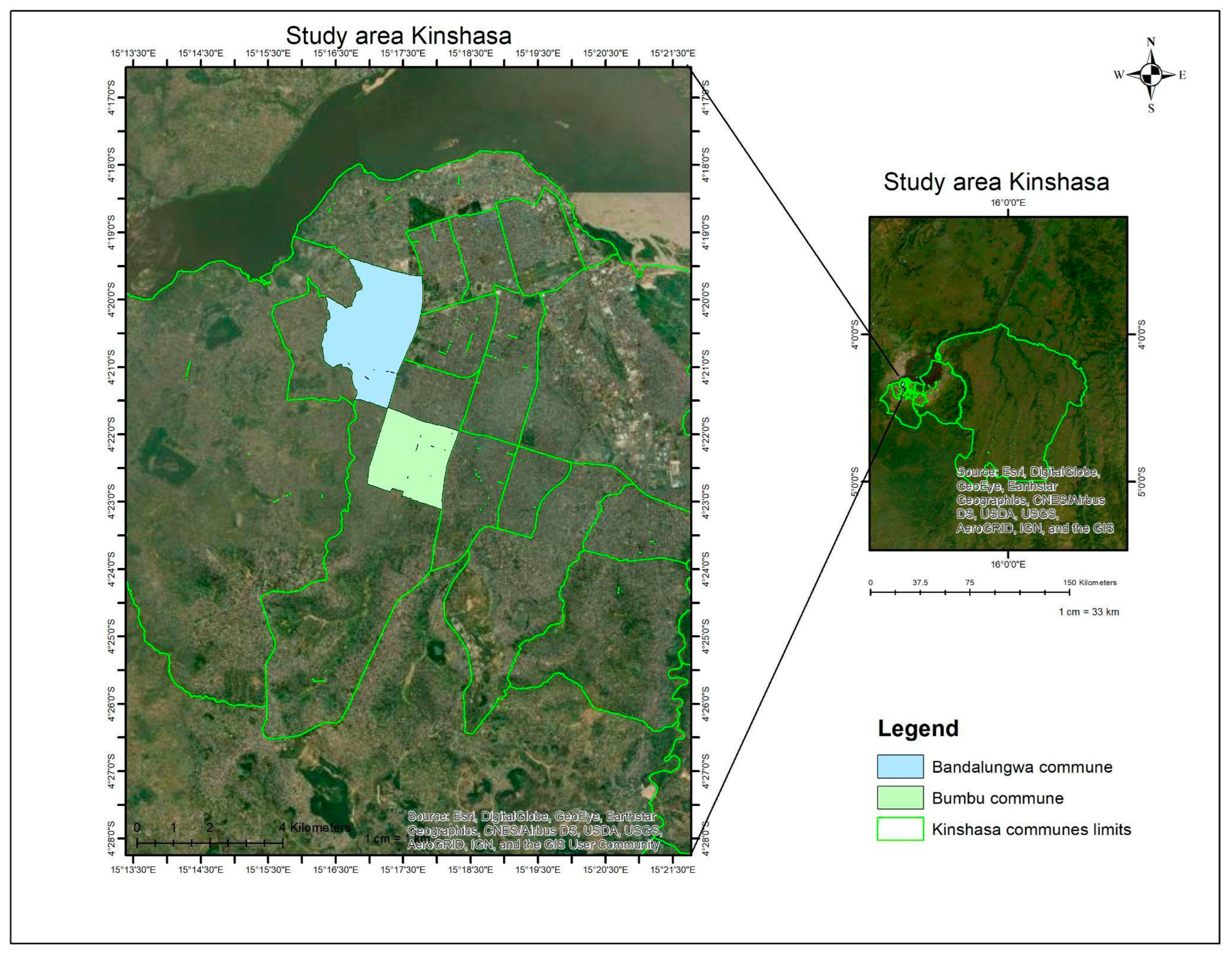The image size is (1232, 959).
Task: Click the inset overview satellite map
Action: (998, 384)
